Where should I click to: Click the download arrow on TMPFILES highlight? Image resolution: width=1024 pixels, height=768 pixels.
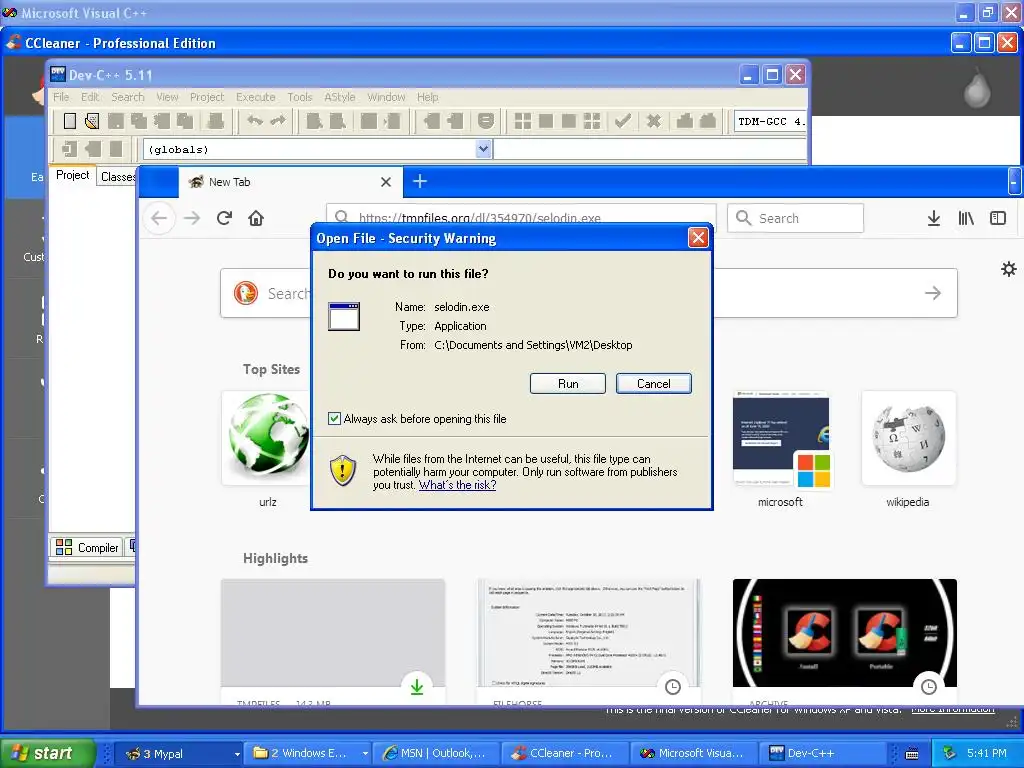[x=417, y=687]
